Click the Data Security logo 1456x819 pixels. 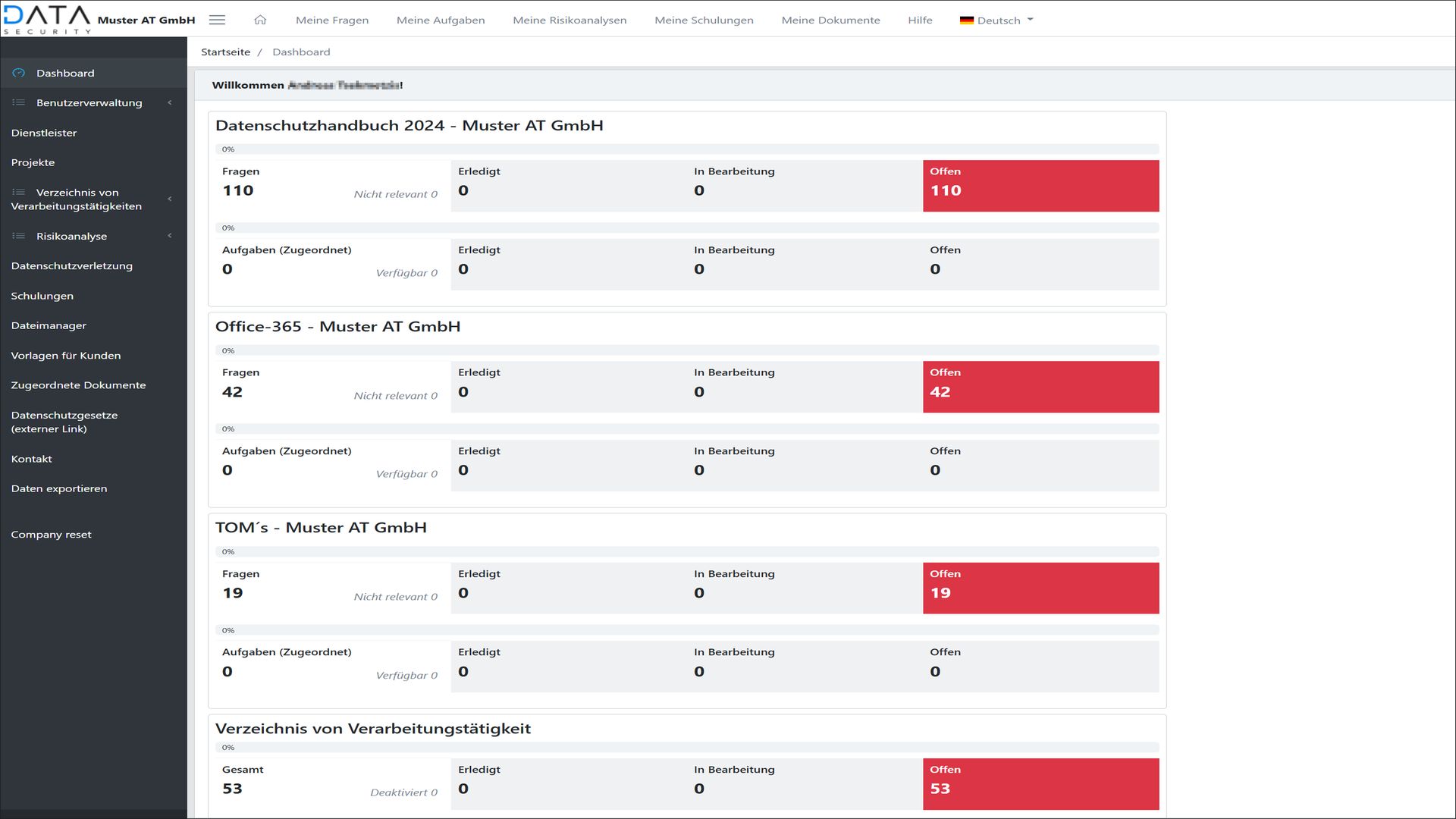click(x=47, y=19)
